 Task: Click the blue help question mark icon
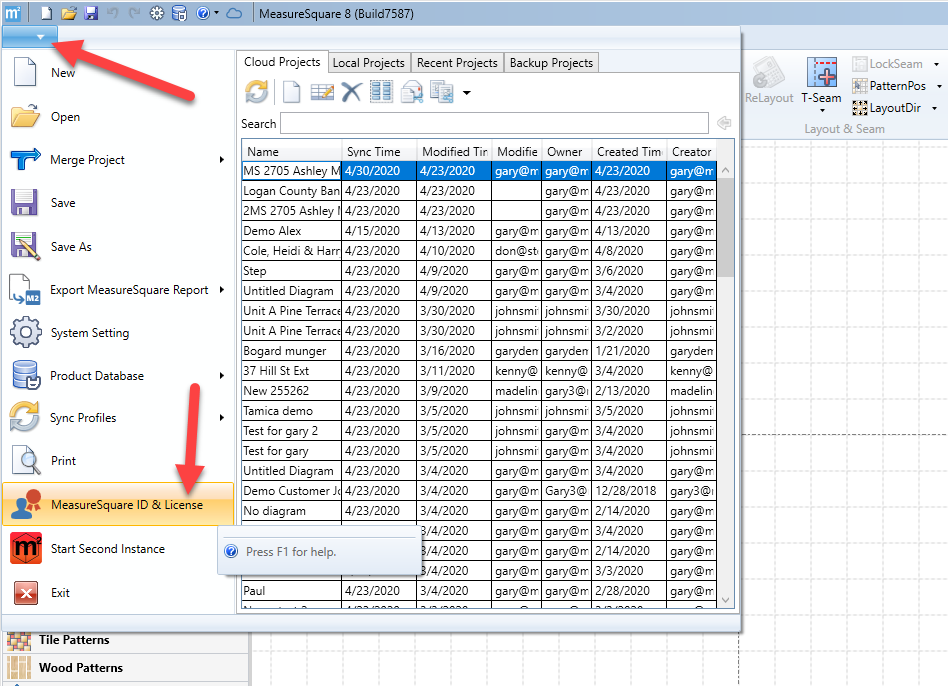click(x=202, y=13)
